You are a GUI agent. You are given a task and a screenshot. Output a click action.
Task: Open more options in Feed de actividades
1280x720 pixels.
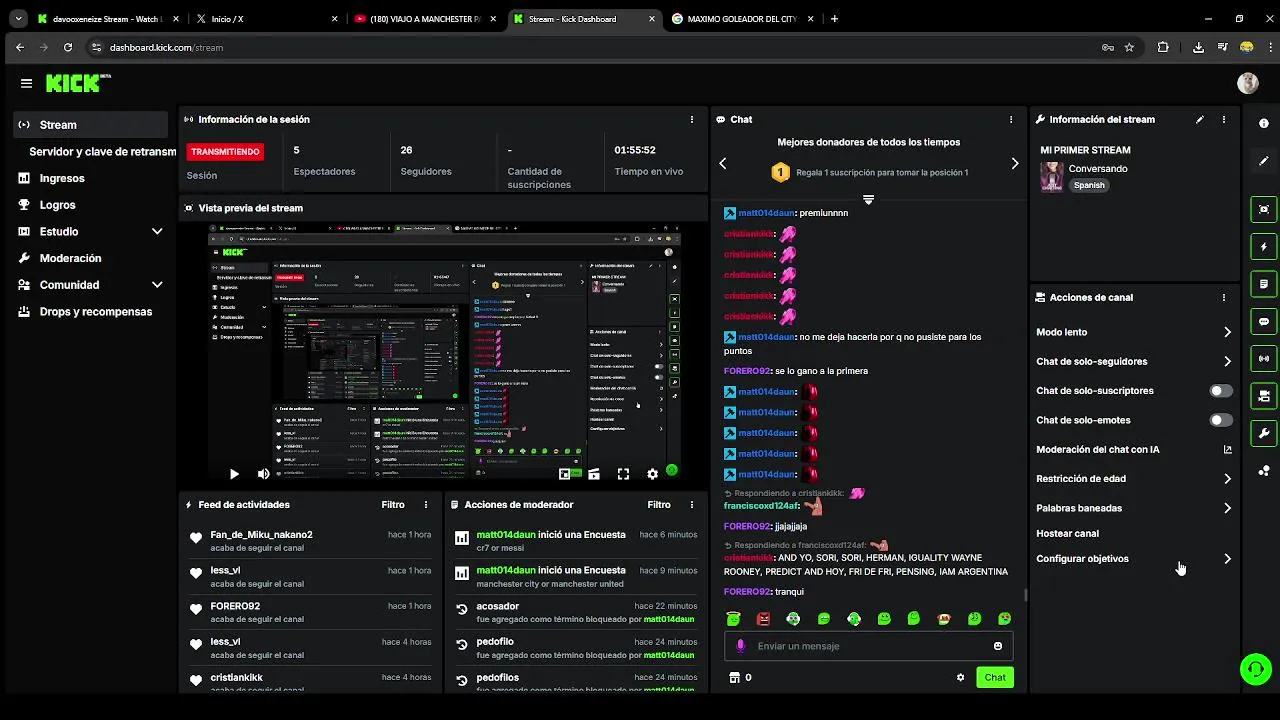coord(425,505)
